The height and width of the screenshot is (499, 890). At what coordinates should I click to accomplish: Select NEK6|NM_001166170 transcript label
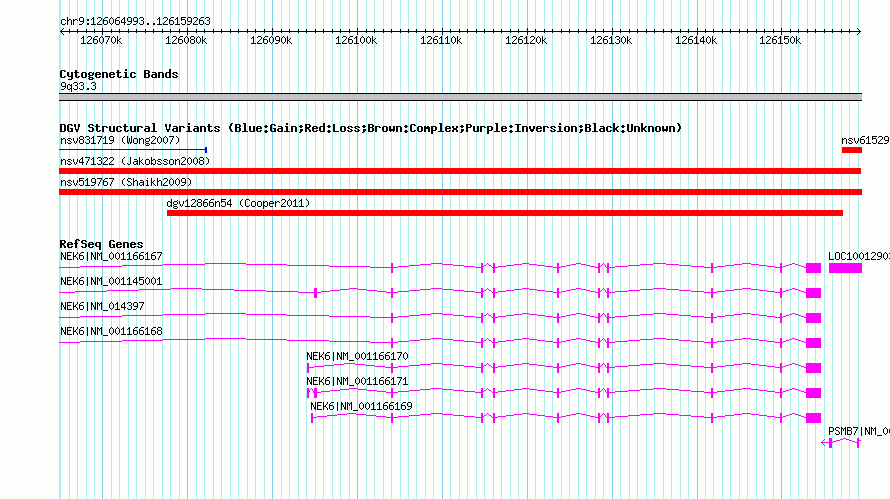coord(357,356)
